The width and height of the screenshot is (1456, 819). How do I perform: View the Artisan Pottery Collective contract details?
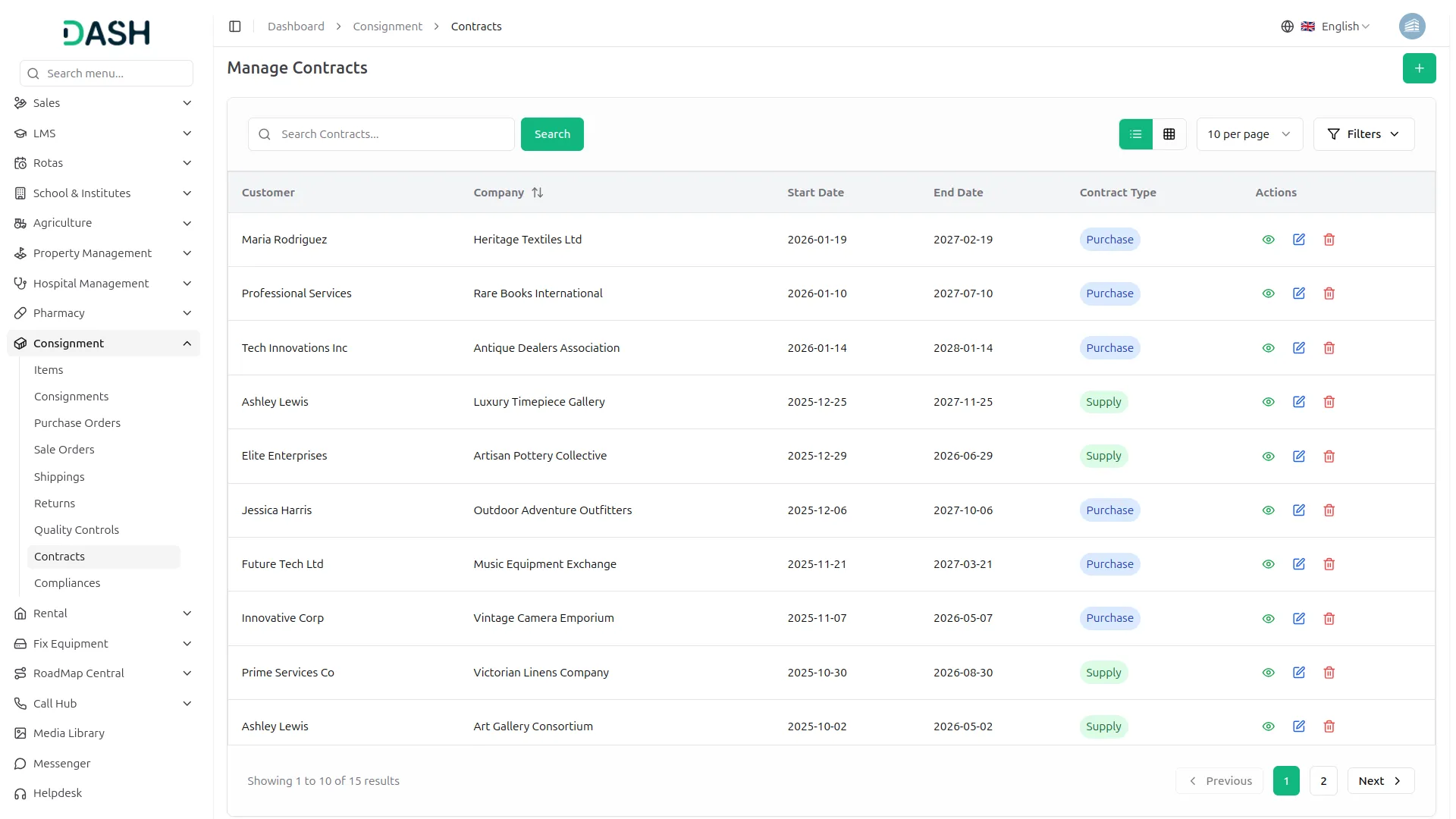[1268, 457]
